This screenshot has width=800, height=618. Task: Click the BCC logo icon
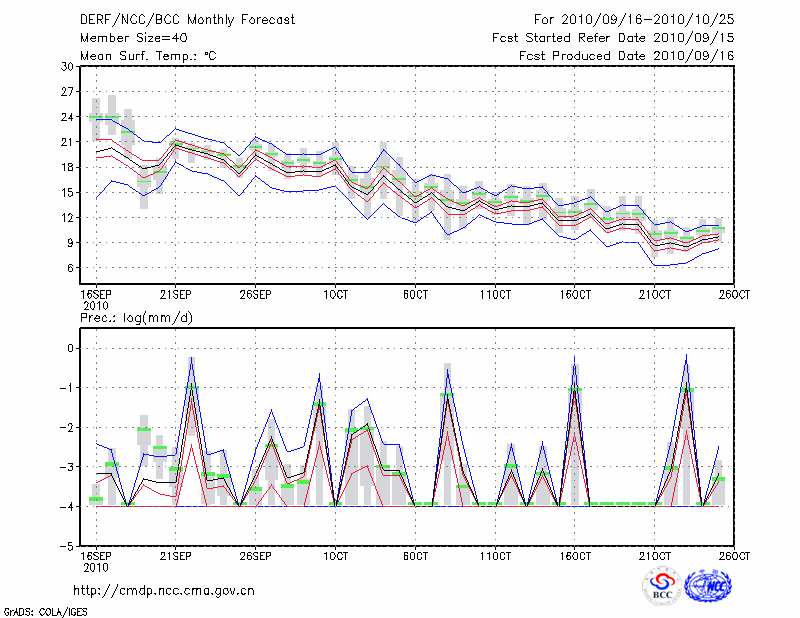pos(662,586)
